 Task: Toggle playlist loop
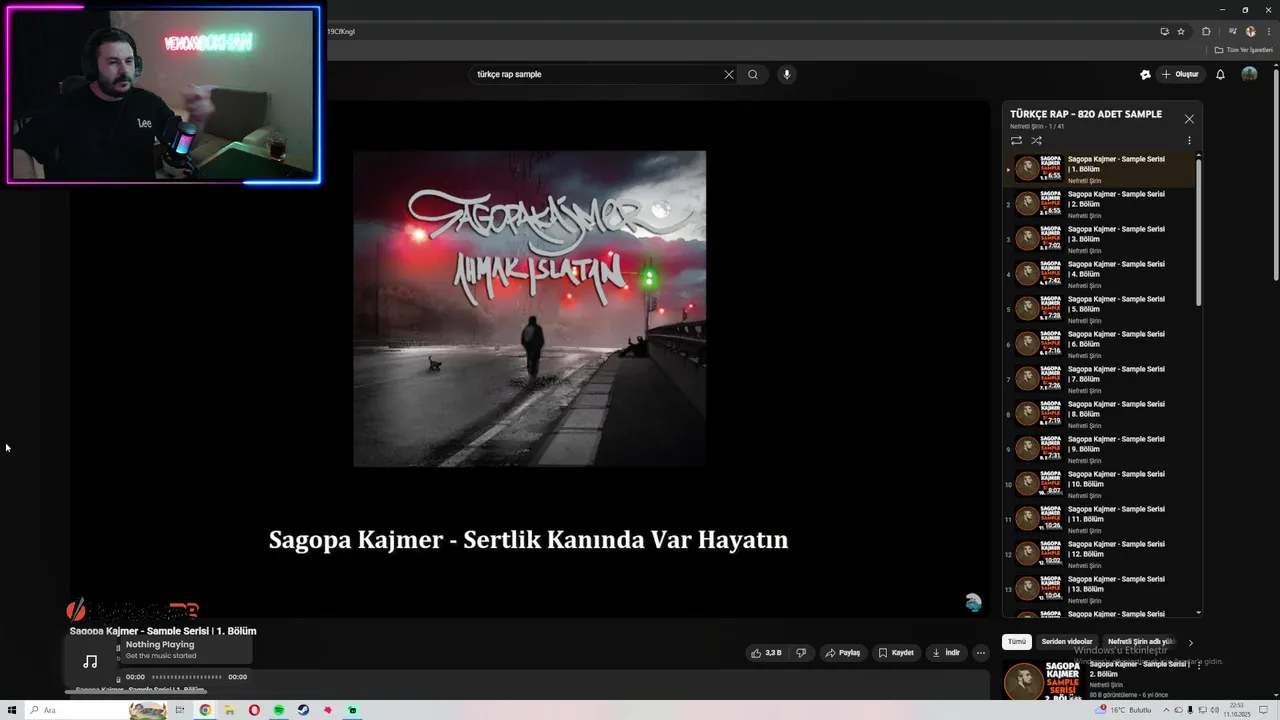tap(1016, 140)
